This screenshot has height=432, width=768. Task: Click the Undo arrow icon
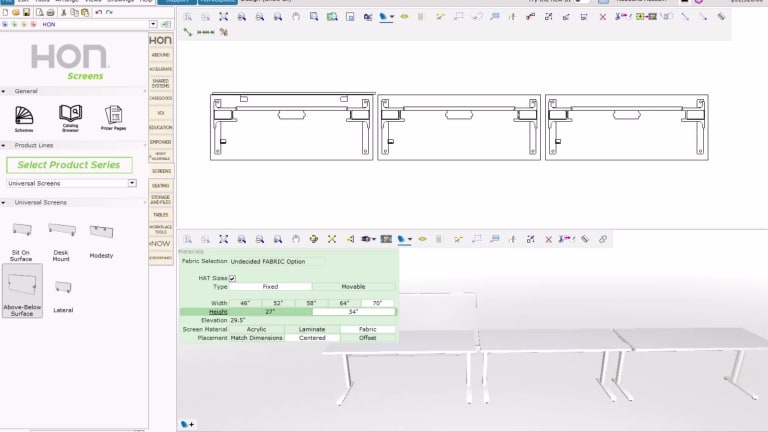[98, 12]
